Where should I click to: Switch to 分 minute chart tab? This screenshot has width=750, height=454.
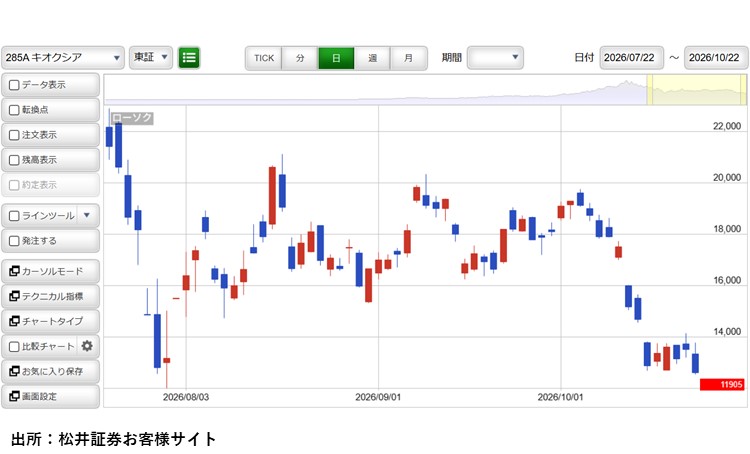pyautogui.click(x=300, y=58)
